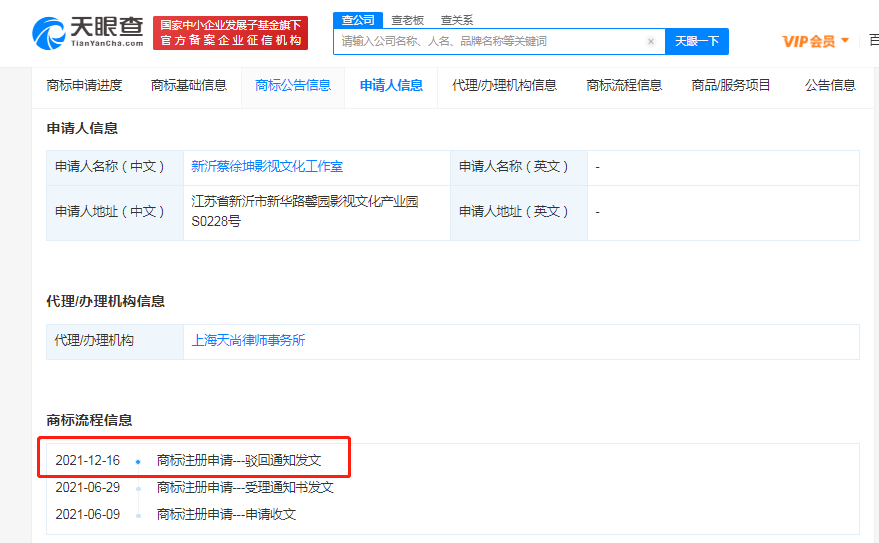The image size is (879, 543).
Task: Open the 商品/服务项目 tab
Action: 730,85
